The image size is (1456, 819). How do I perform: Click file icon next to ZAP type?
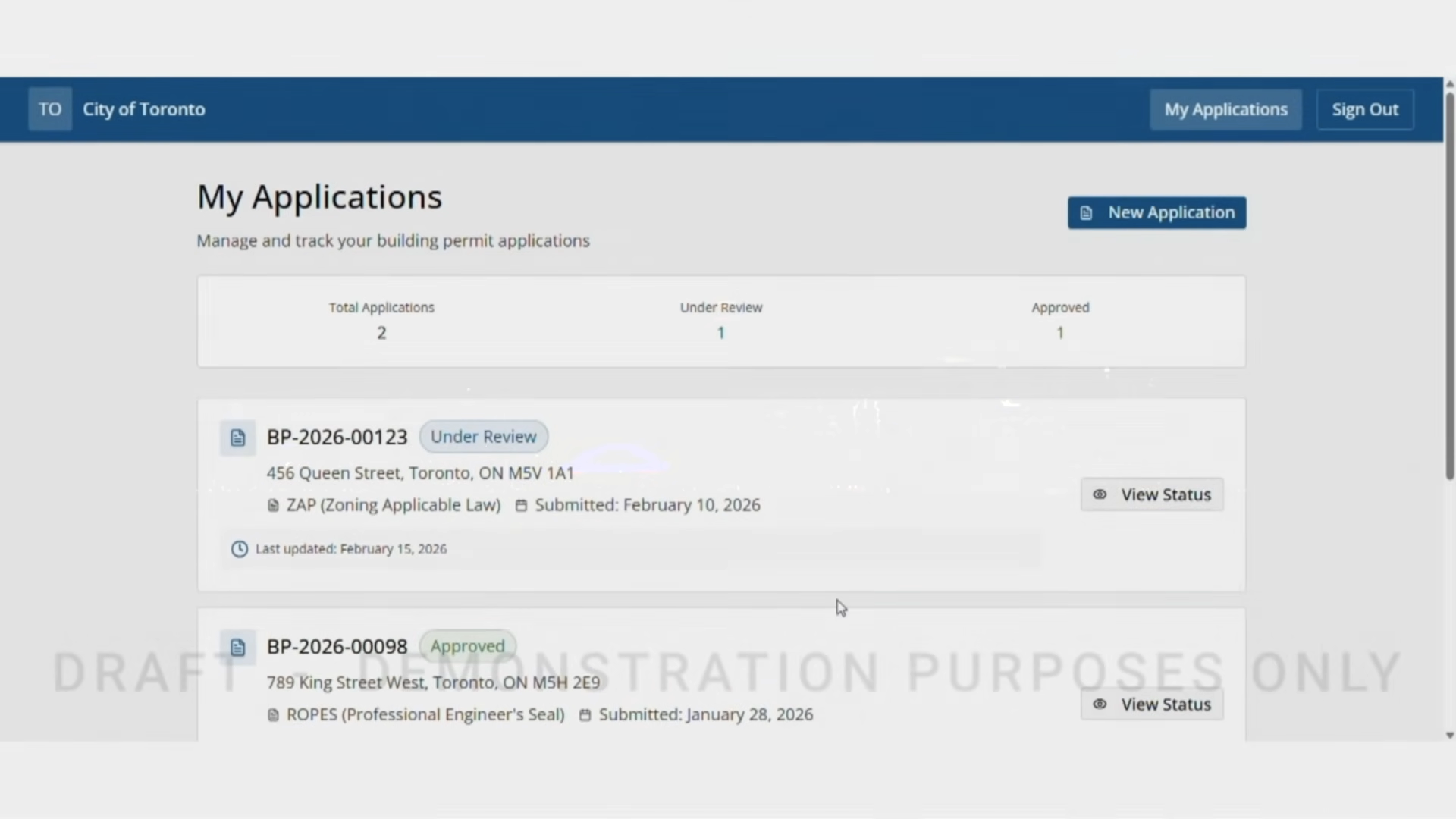[x=273, y=506]
